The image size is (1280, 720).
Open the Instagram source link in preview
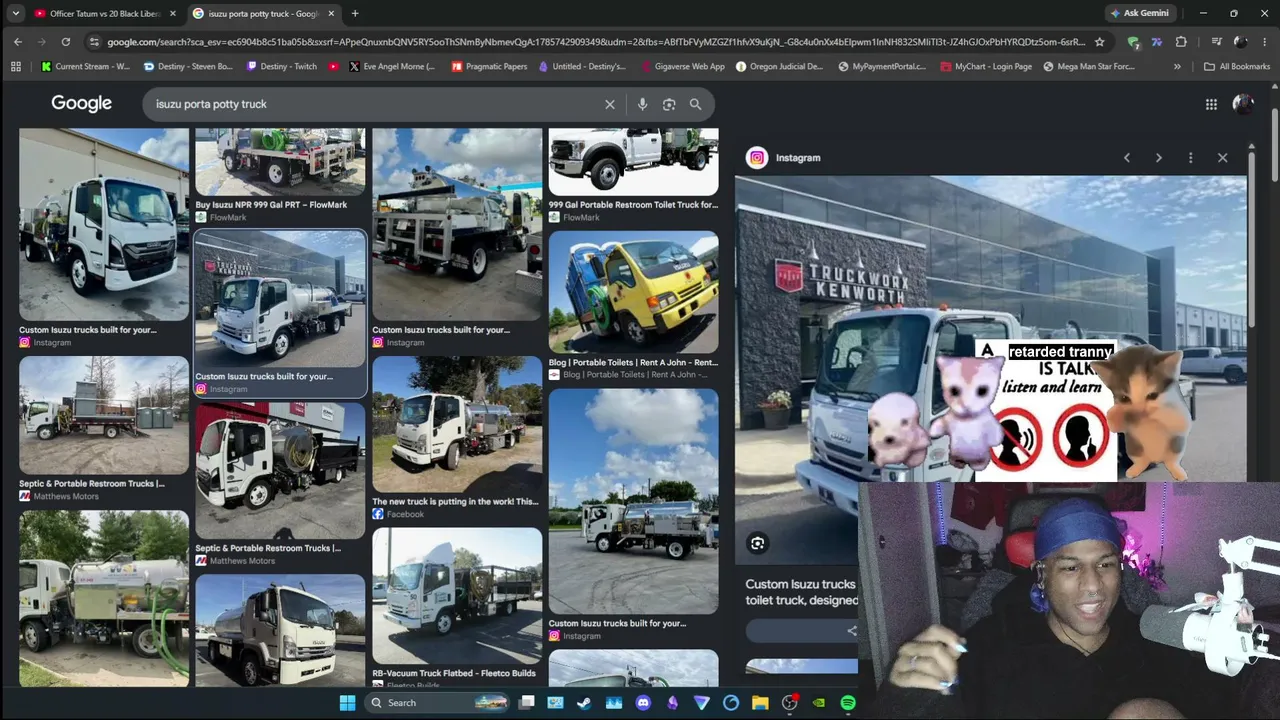point(785,158)
